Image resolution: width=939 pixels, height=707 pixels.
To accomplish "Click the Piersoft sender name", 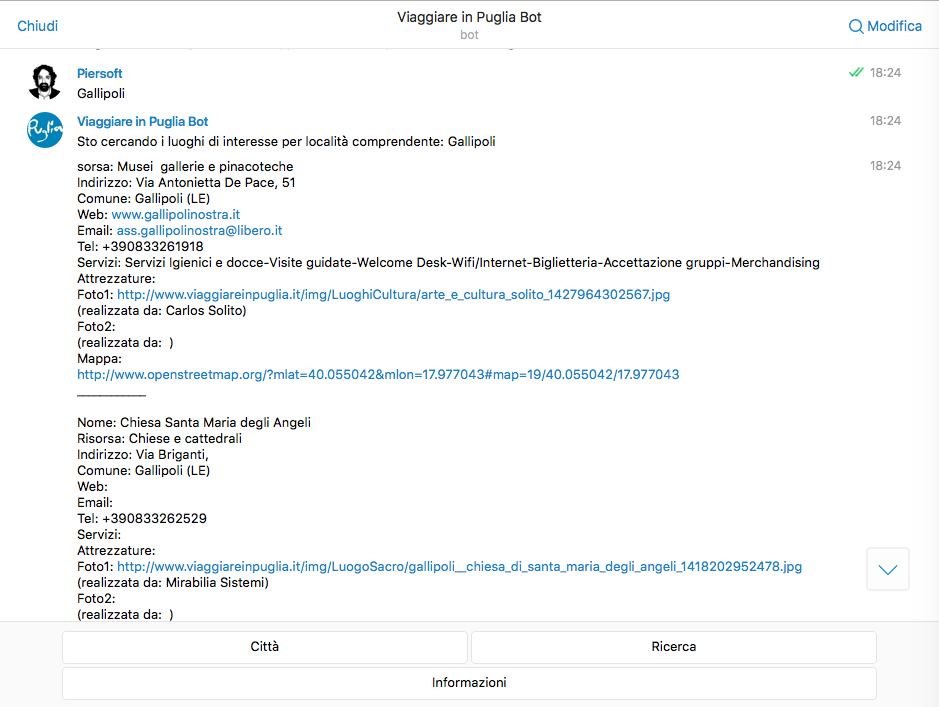I will 99,74.
